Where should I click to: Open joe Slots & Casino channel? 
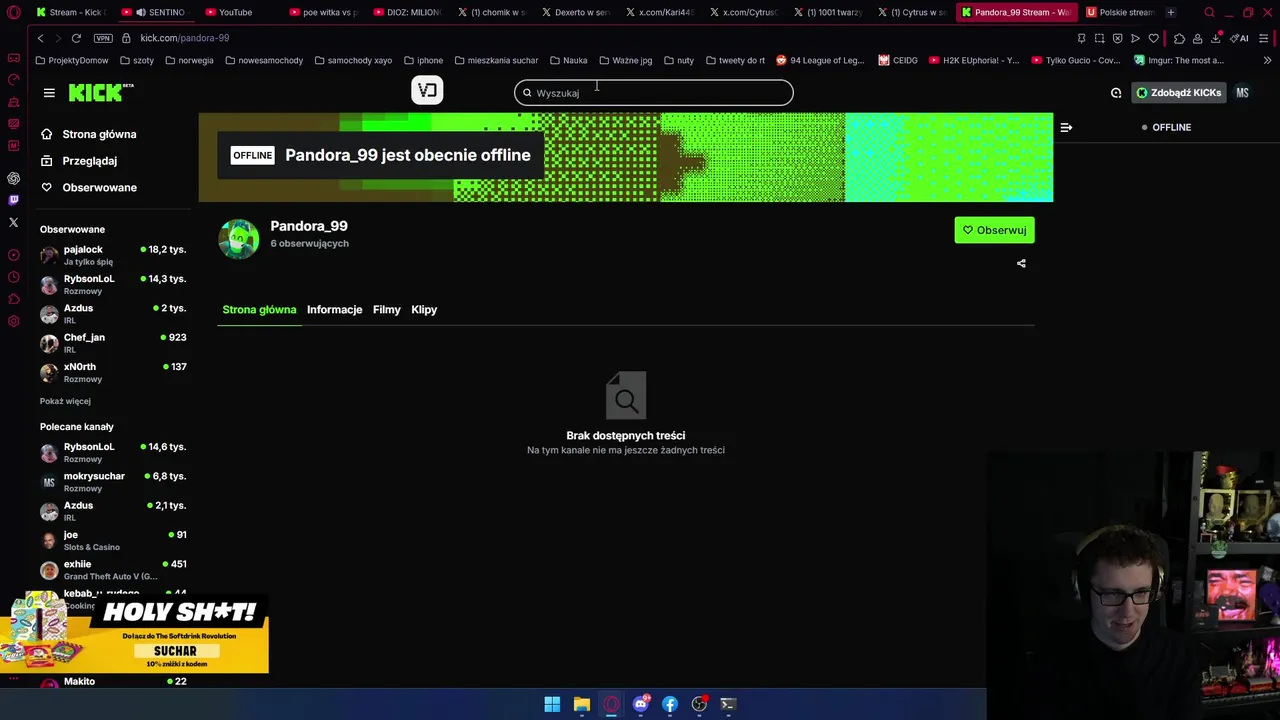(113, 541)
